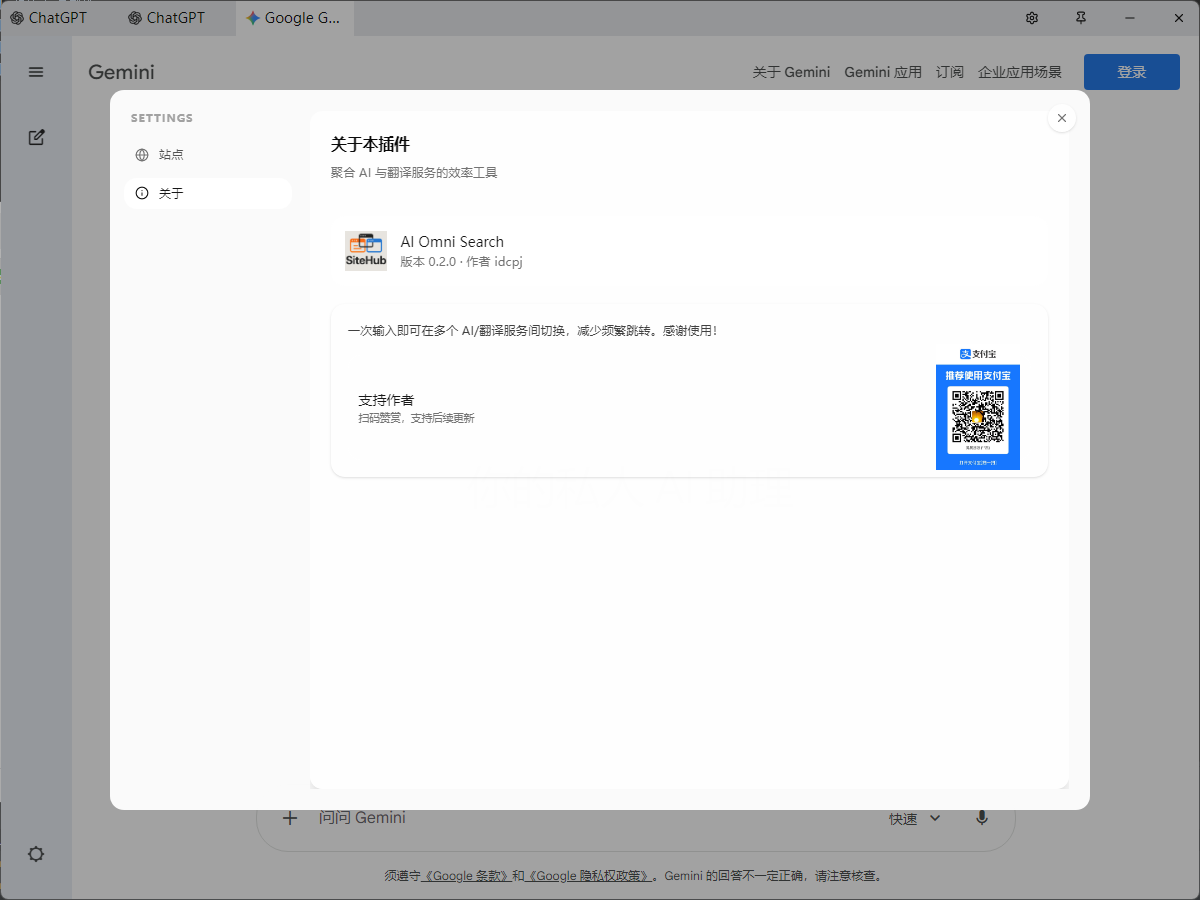Minimize the application window

[1130, 18]
